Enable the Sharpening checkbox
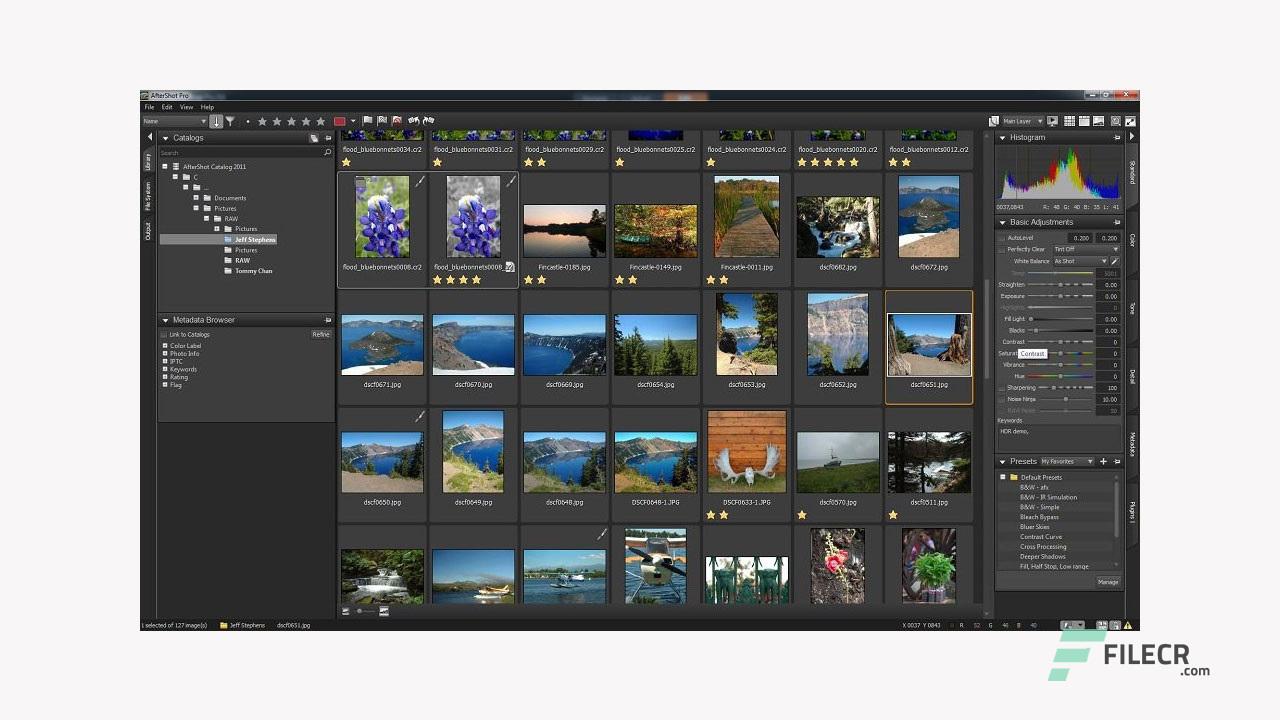Viewport: 1280px width, 720px height. 1002,388
